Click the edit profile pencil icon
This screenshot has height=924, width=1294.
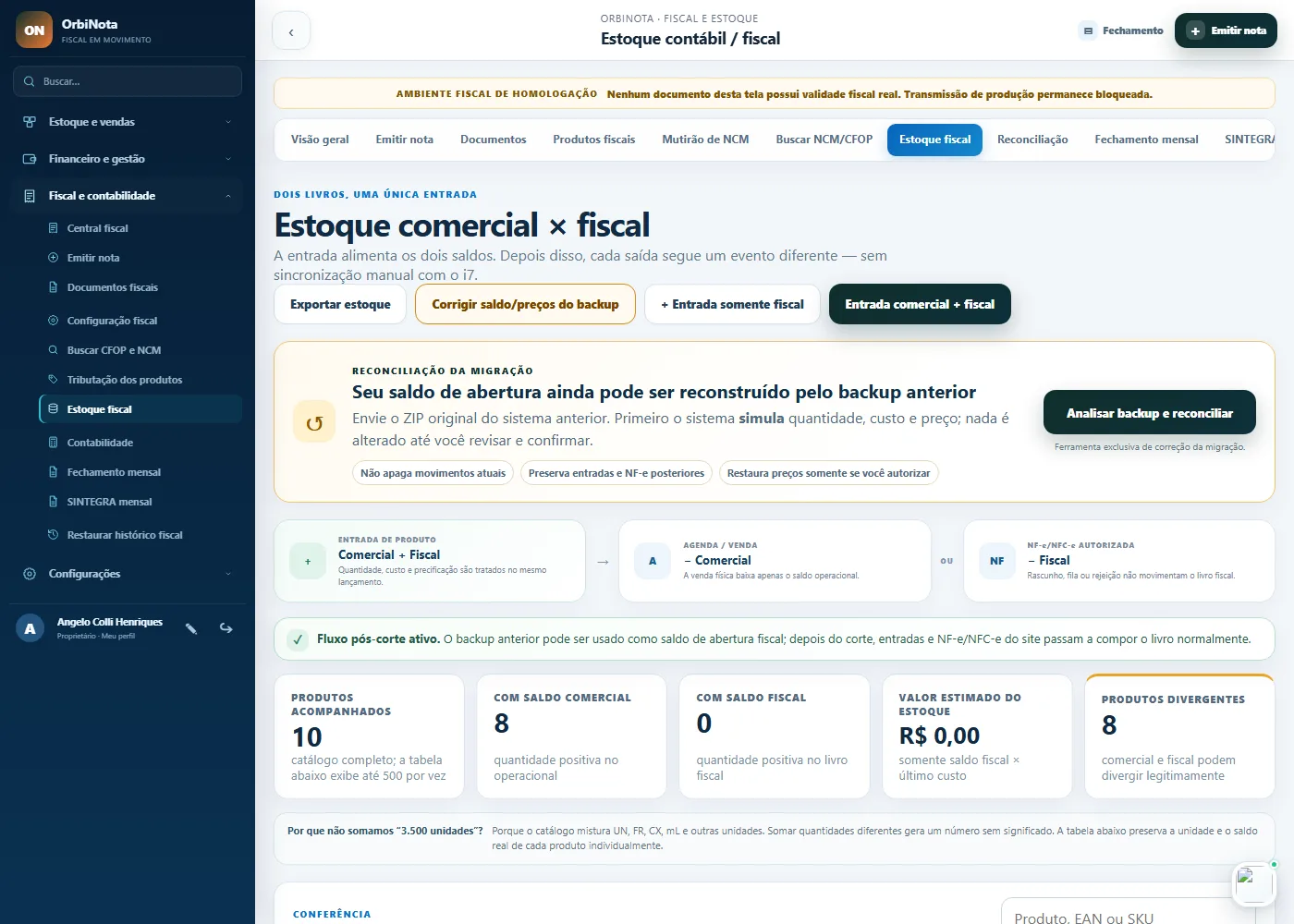(x=191, y=628)
